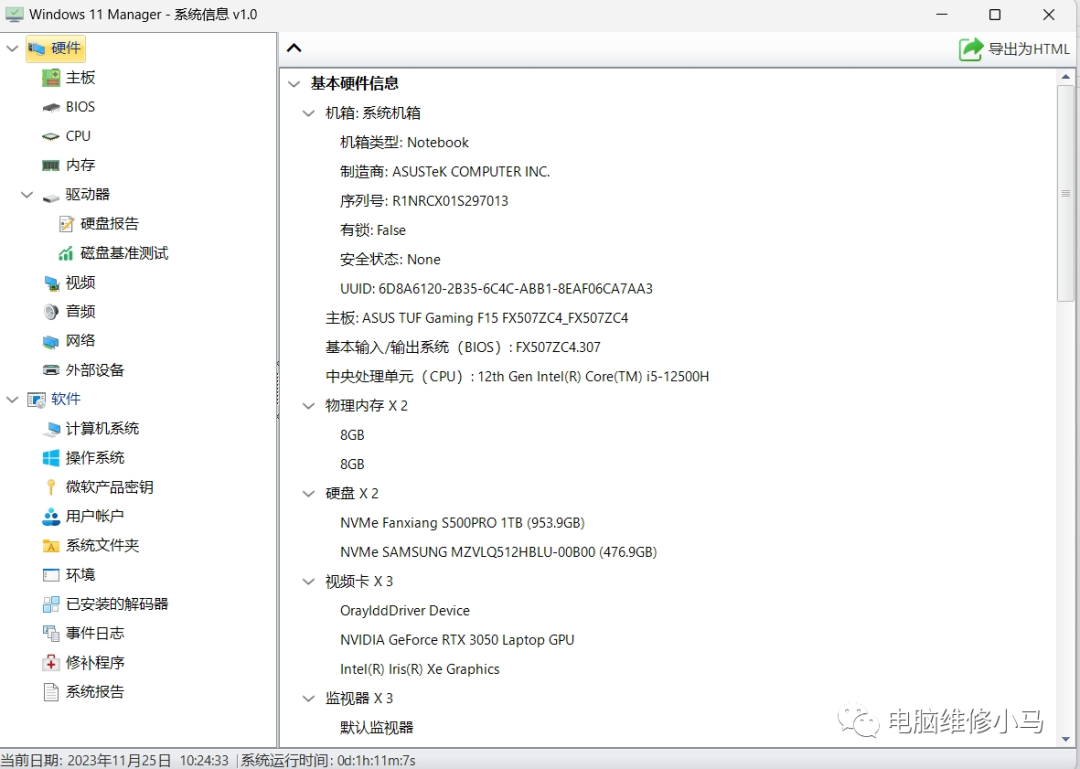Click 系统运行时间 uptime in status bar

[x=328, y=760]
